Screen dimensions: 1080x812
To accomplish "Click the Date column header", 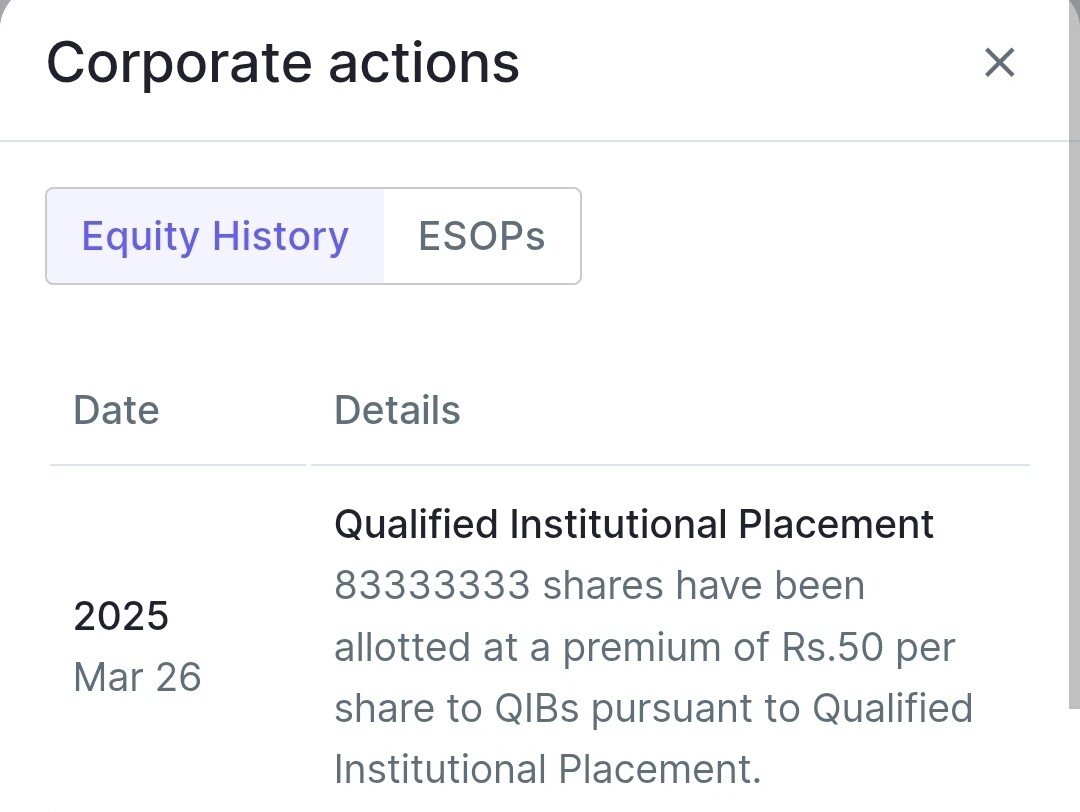I will point(116,410).
